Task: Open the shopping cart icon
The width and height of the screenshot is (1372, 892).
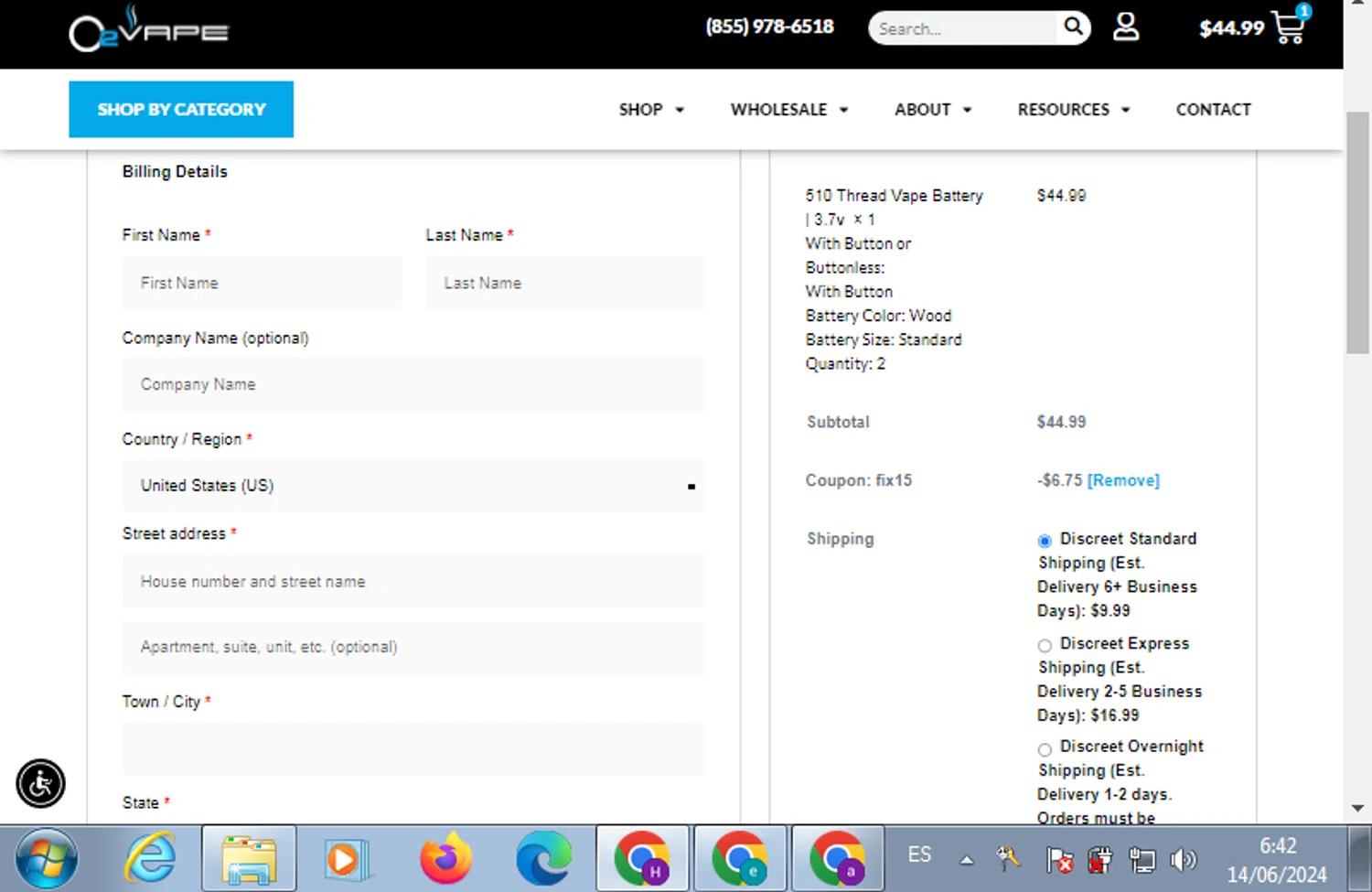Action: 1289,28
